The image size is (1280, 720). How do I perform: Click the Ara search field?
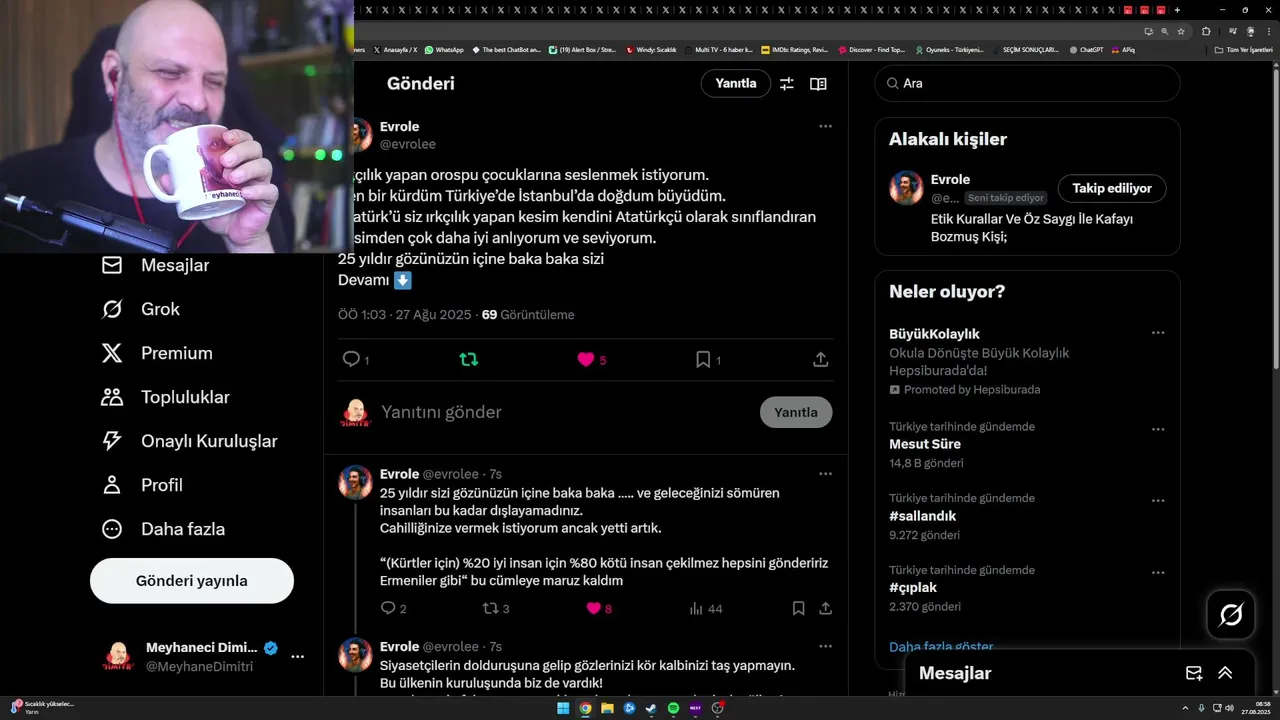pyautogui.click(x=1028, y=83)
